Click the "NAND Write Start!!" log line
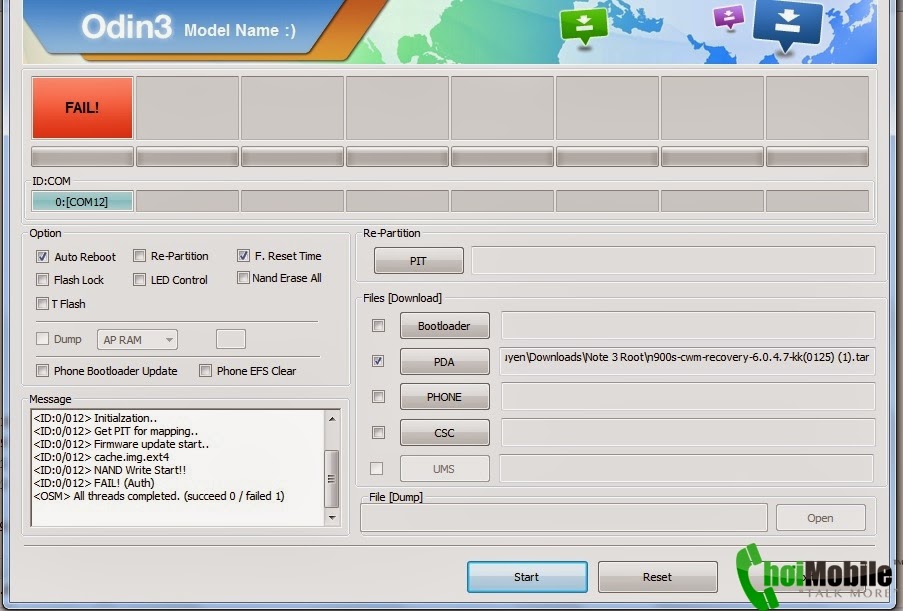 coord(109,470)
